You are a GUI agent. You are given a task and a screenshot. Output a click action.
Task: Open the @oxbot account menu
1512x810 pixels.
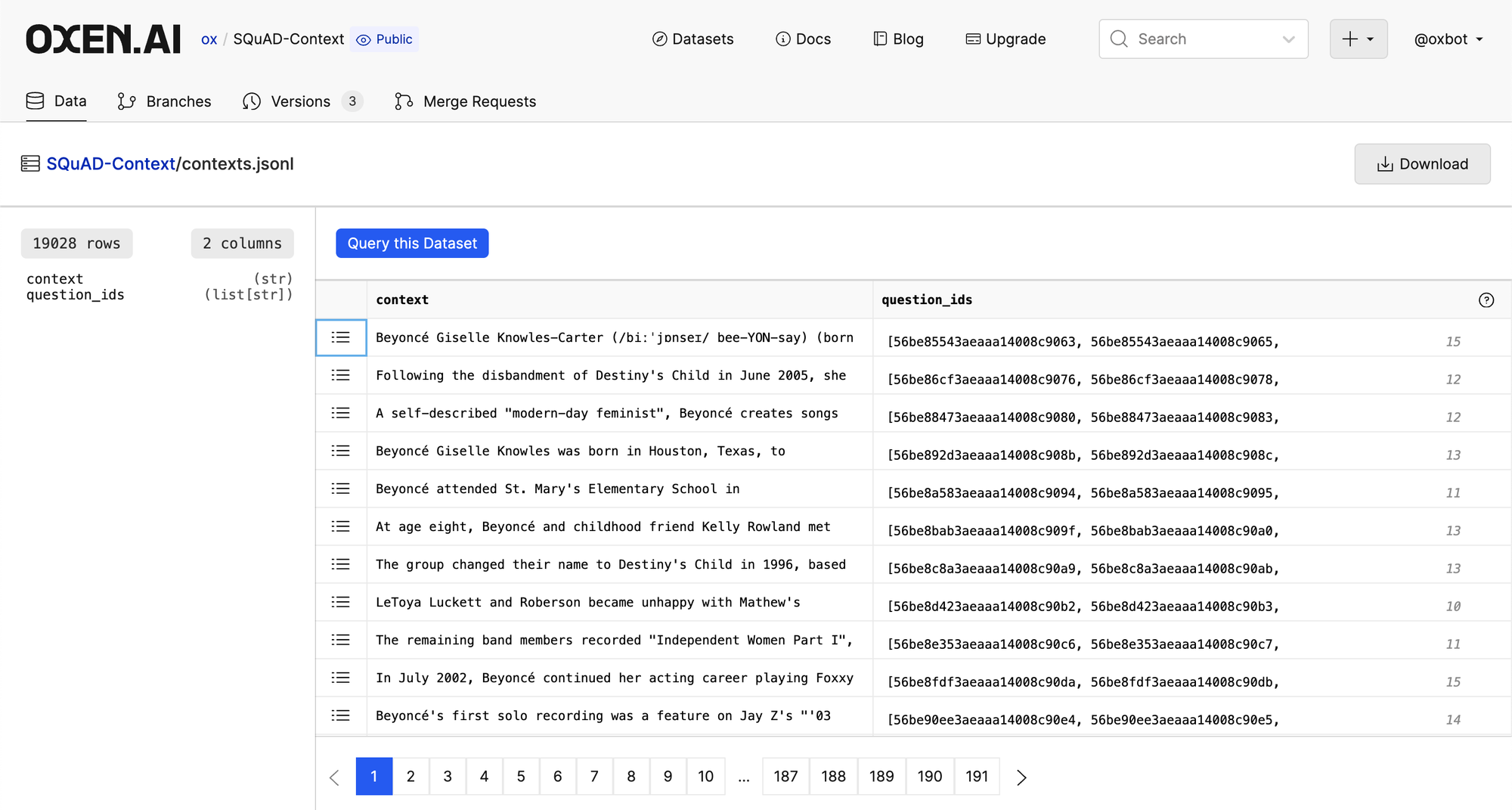pyautogui.click(x=1449, y=39)
